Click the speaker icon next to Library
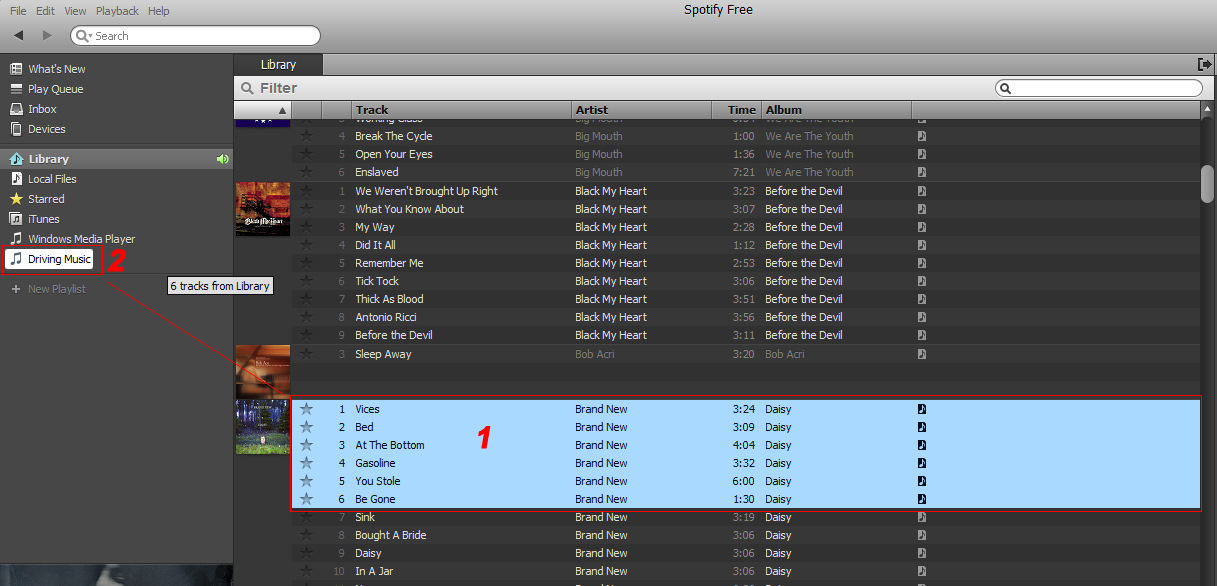The height and width of the screenshot is (586, 1217). pos(222,158)
